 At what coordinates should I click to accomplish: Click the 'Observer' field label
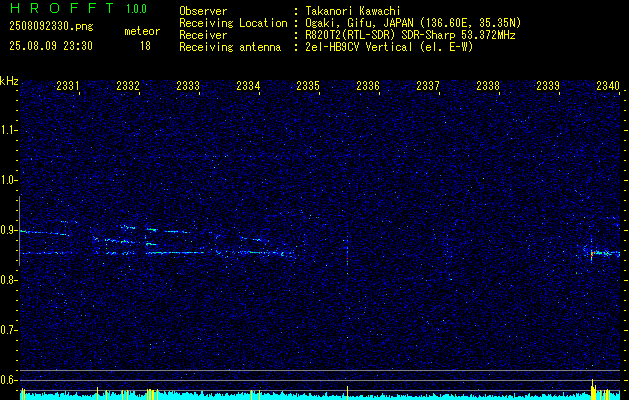click(x=203, y=11)
